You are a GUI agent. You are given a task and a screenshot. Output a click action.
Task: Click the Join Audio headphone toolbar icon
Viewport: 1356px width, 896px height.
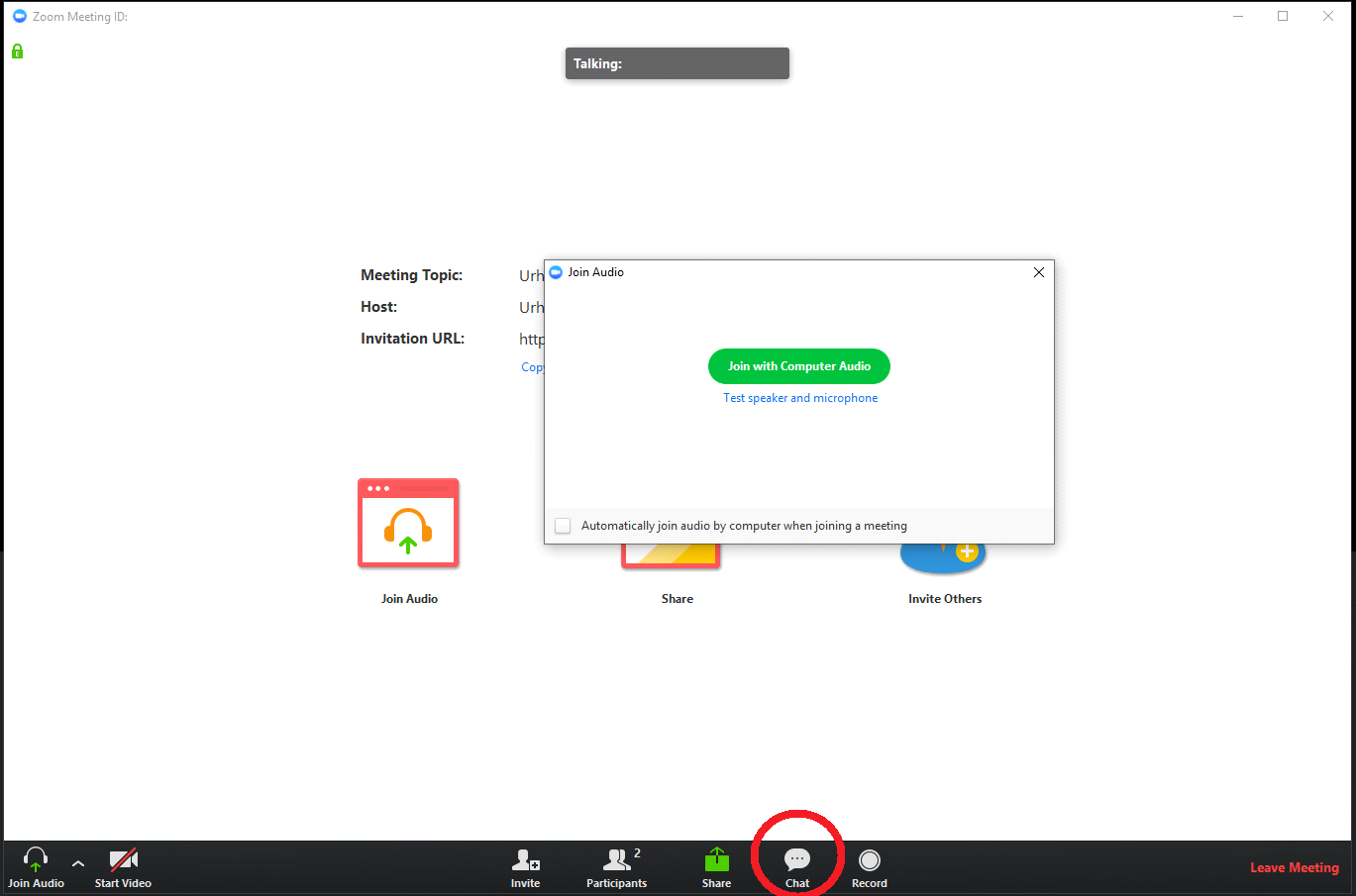pyautogui.click(x=36, y=859)
